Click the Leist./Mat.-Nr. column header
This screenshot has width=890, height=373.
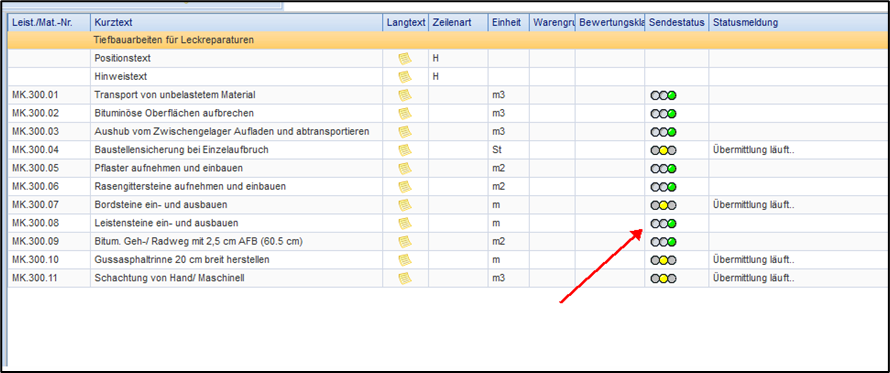(x=49, y=23)
